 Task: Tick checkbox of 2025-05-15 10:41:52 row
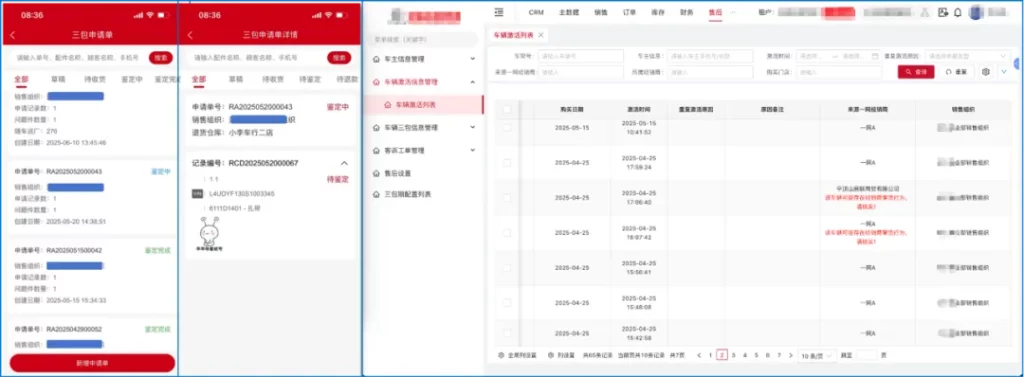507,127
